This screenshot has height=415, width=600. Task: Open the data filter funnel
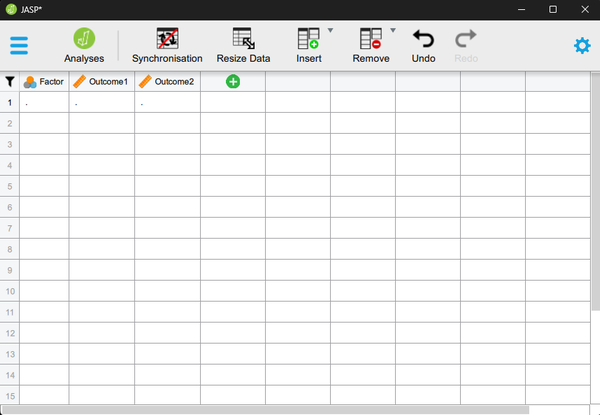(10, 81)
